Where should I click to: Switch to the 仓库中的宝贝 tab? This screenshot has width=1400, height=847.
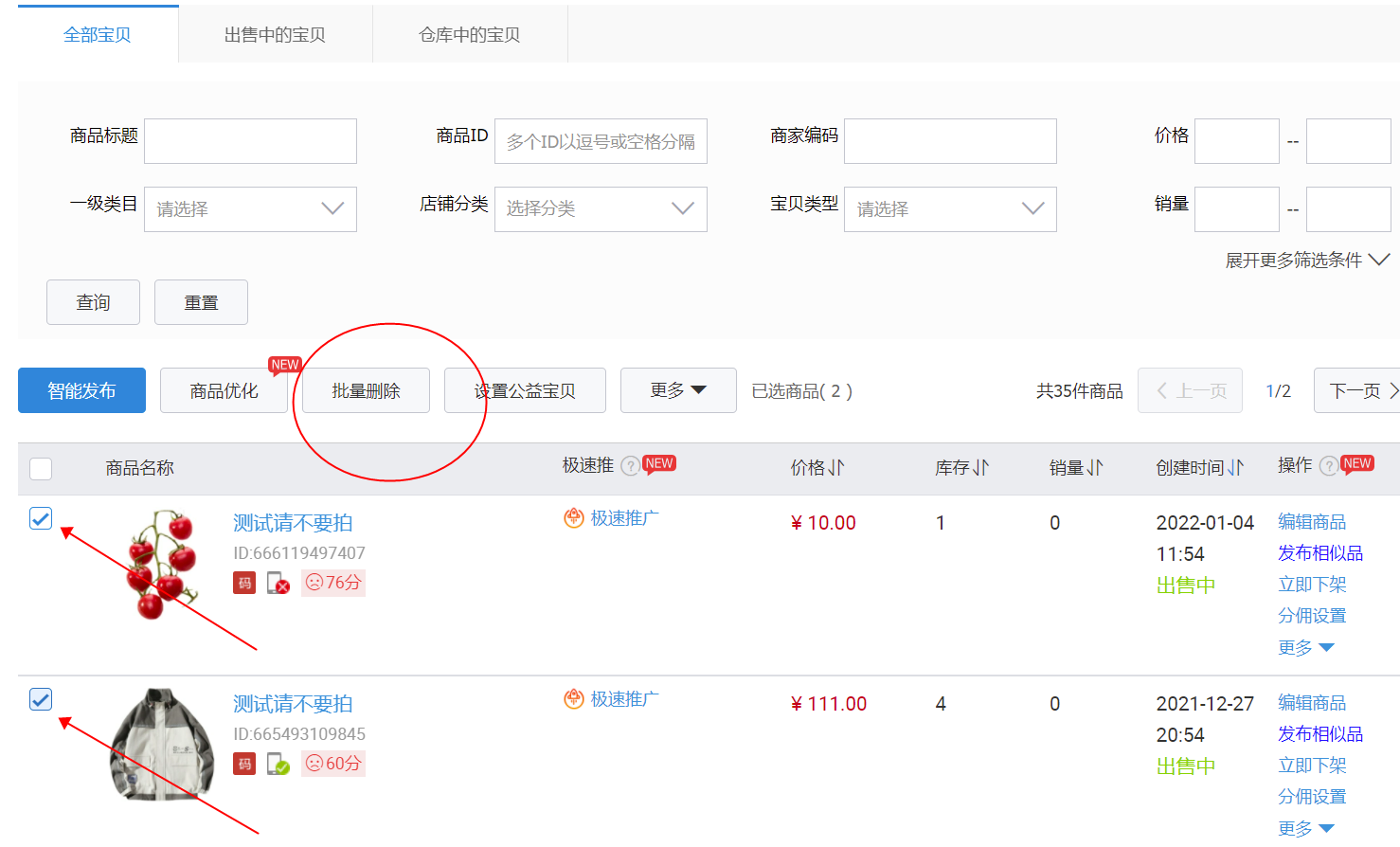tap(470, 35)
